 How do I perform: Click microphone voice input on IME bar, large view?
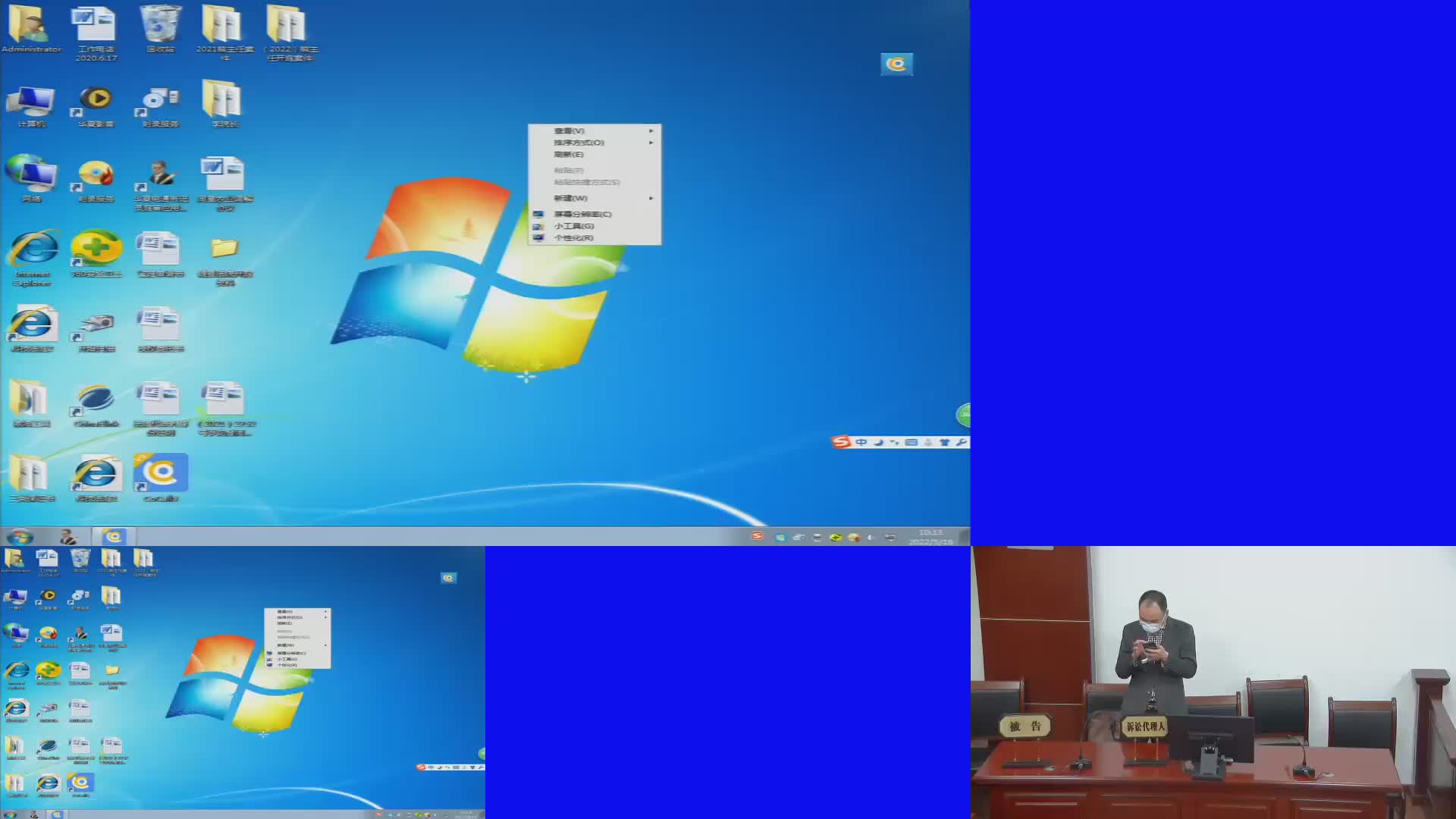click(928, 442)
